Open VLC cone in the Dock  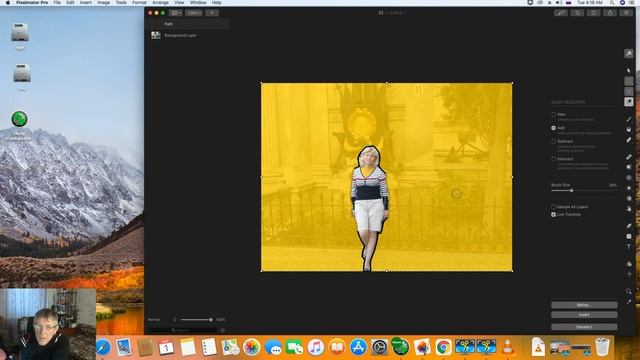[507, 347]
